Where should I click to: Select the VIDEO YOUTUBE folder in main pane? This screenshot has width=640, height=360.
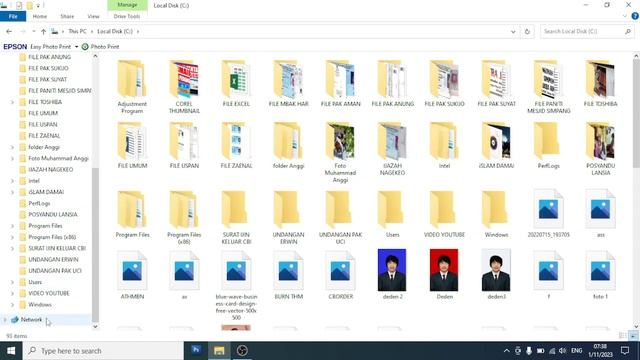point(444,214)
